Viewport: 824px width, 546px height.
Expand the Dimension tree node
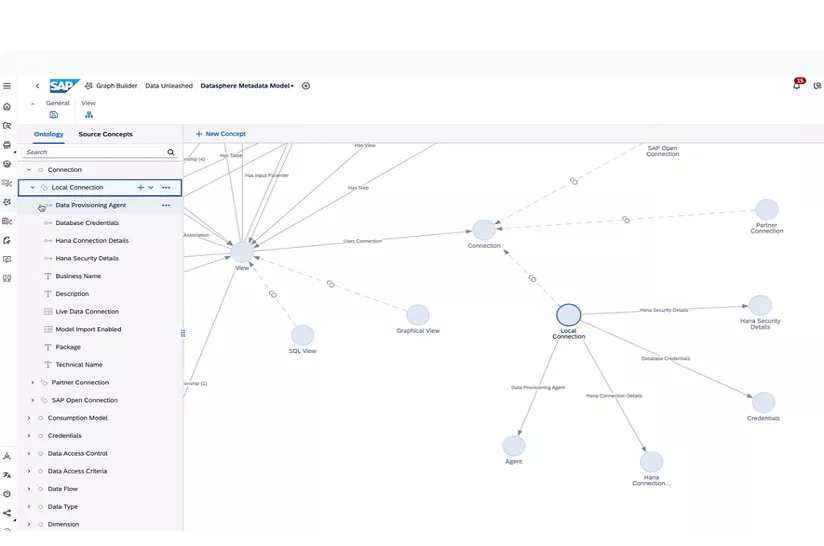29,524
